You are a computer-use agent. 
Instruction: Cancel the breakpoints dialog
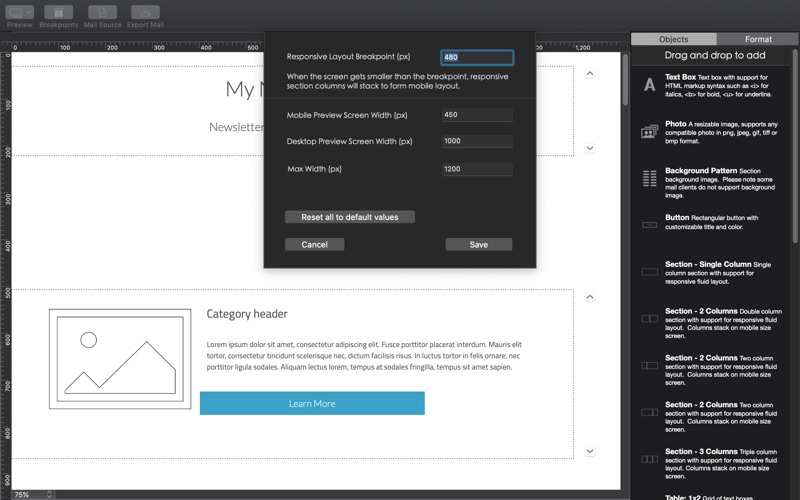[x=314, y=244]
